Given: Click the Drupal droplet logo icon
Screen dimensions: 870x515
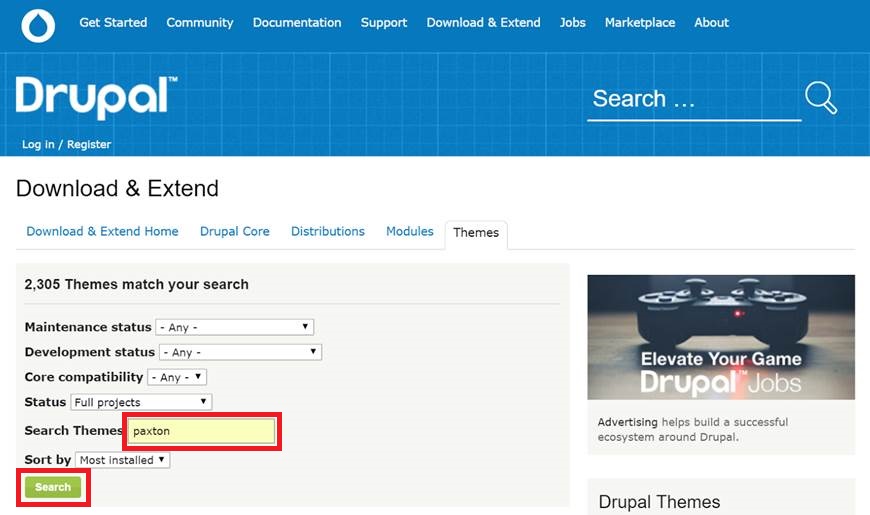Looking at the screenshot, I should click(38, 26).
